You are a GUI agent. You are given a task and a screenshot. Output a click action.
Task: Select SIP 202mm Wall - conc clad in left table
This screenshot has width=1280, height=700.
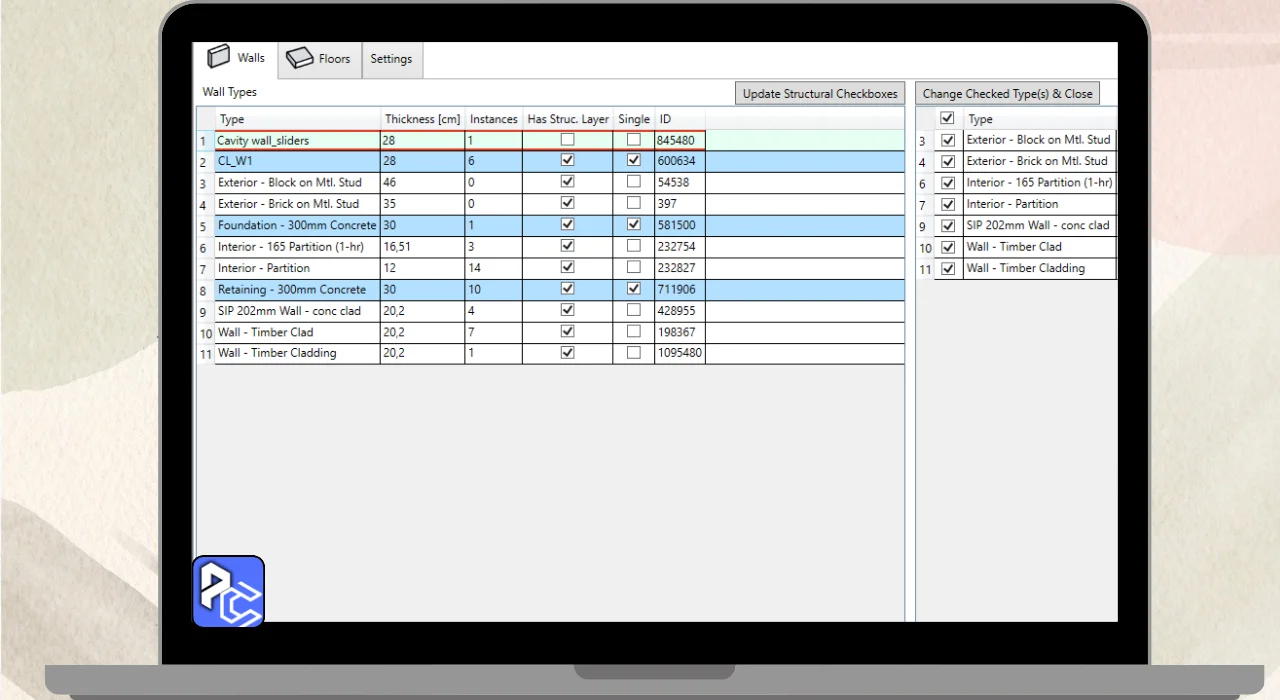pos(298,311)
